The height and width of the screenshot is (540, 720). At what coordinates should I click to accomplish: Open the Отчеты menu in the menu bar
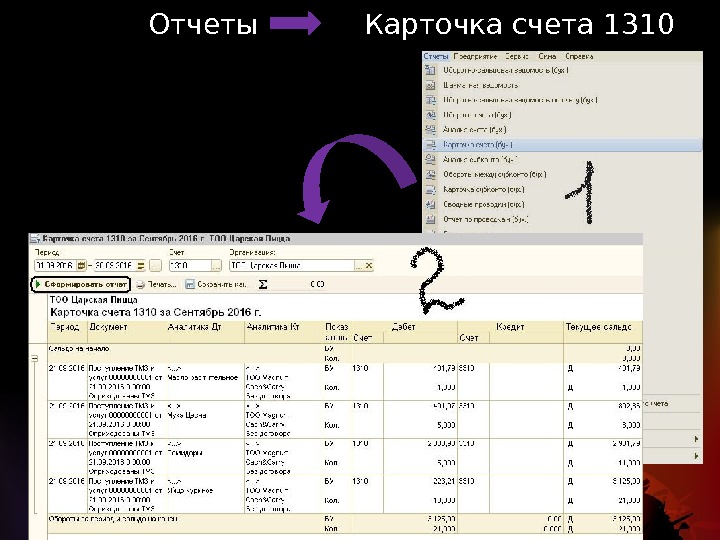435,56
